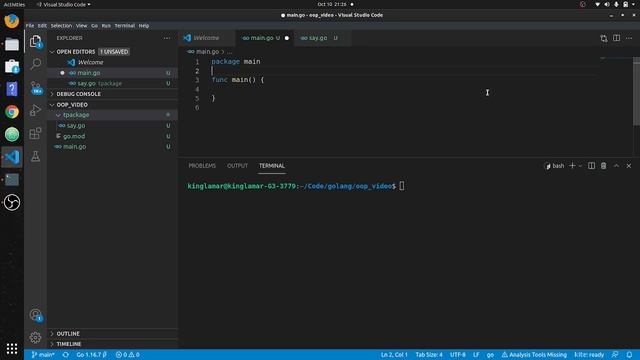Open the View menu

point(81,25)
